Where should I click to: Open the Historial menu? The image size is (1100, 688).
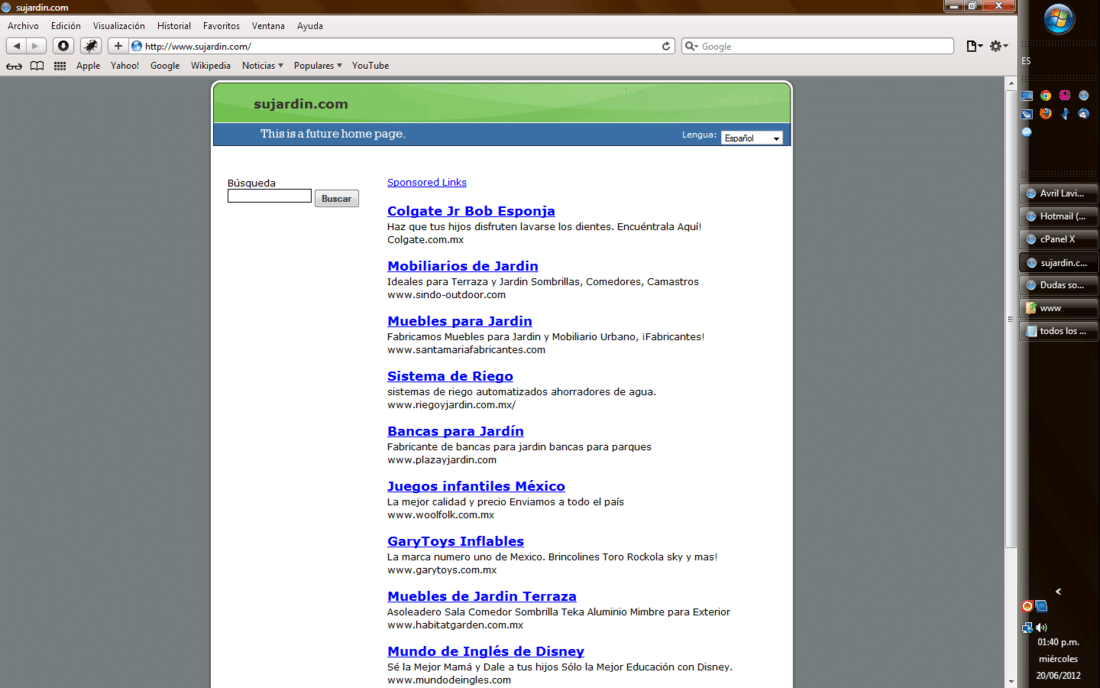click(x=174, y=26)
